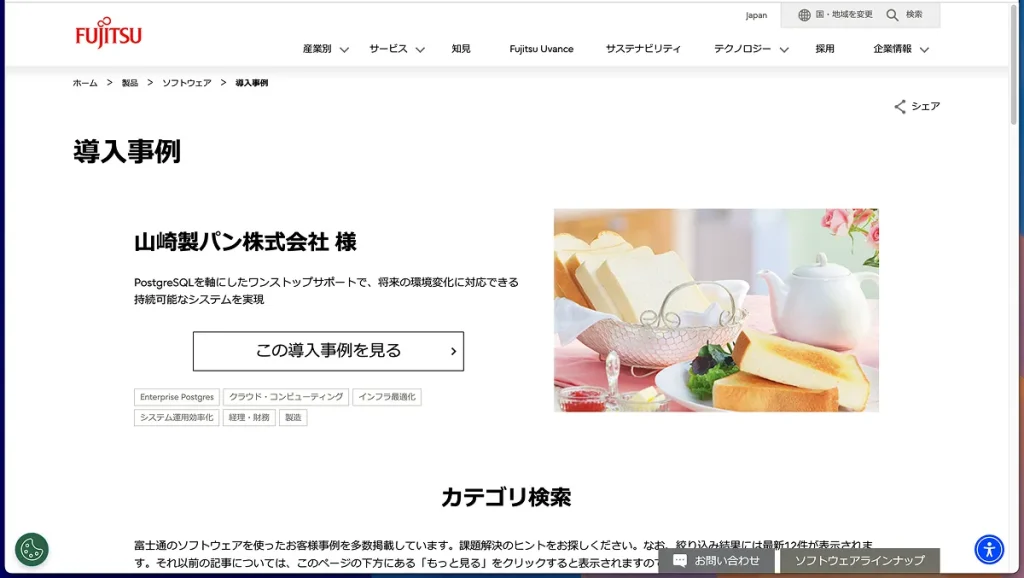
Task: Open the accessibility widget icon
Action: [989, 549]
